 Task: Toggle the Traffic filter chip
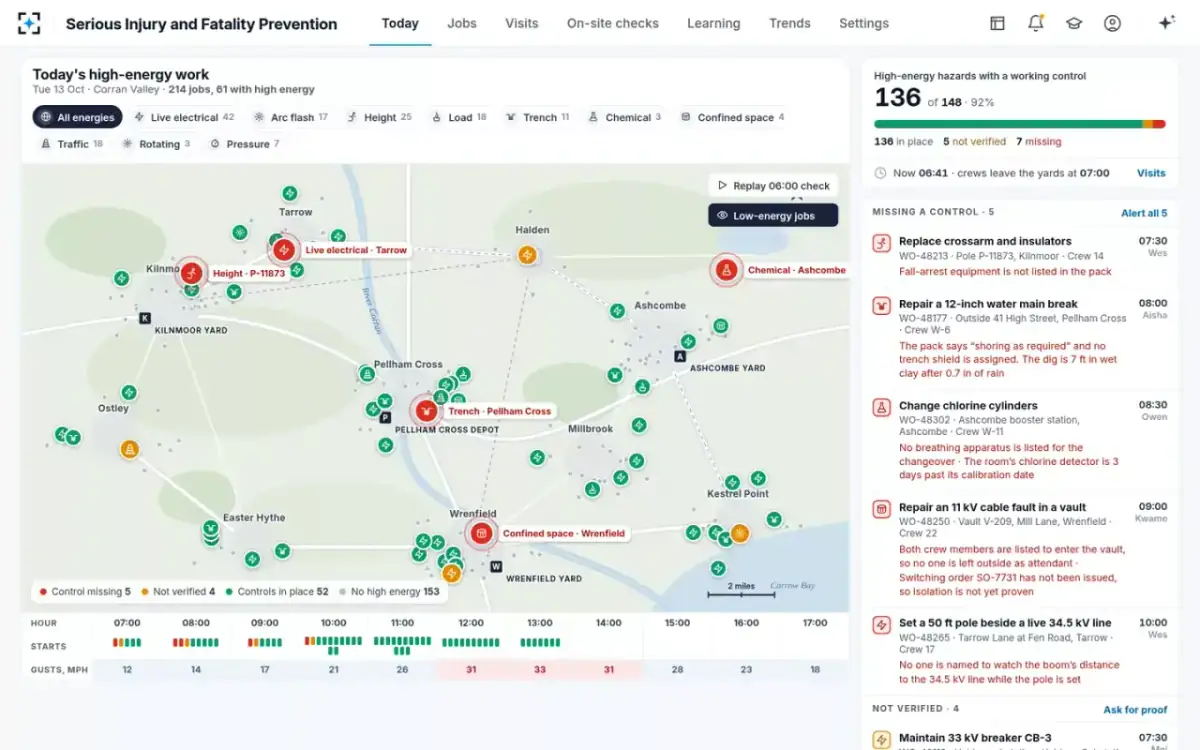pos(71,144)
